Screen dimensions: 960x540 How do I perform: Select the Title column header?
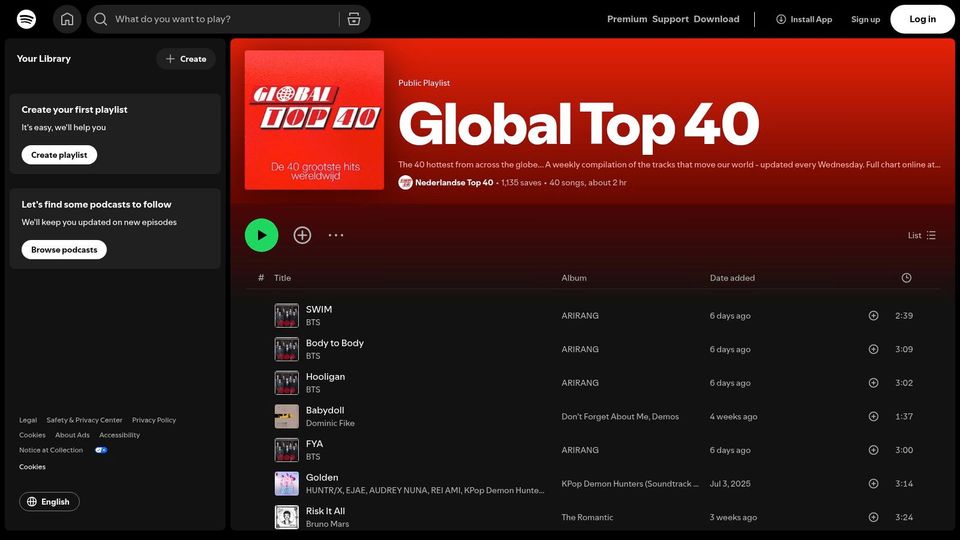(282, 278)
